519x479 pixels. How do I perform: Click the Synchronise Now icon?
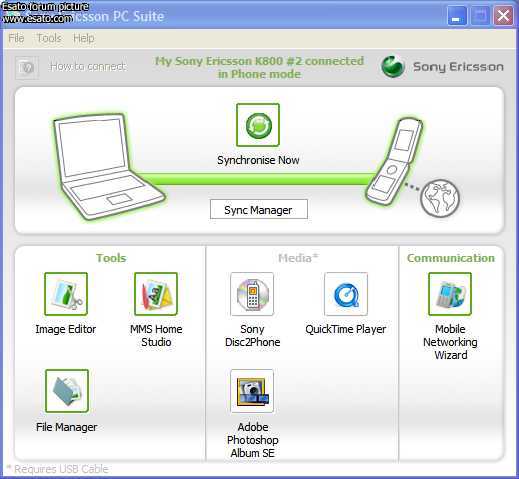[x=258, y=125]
